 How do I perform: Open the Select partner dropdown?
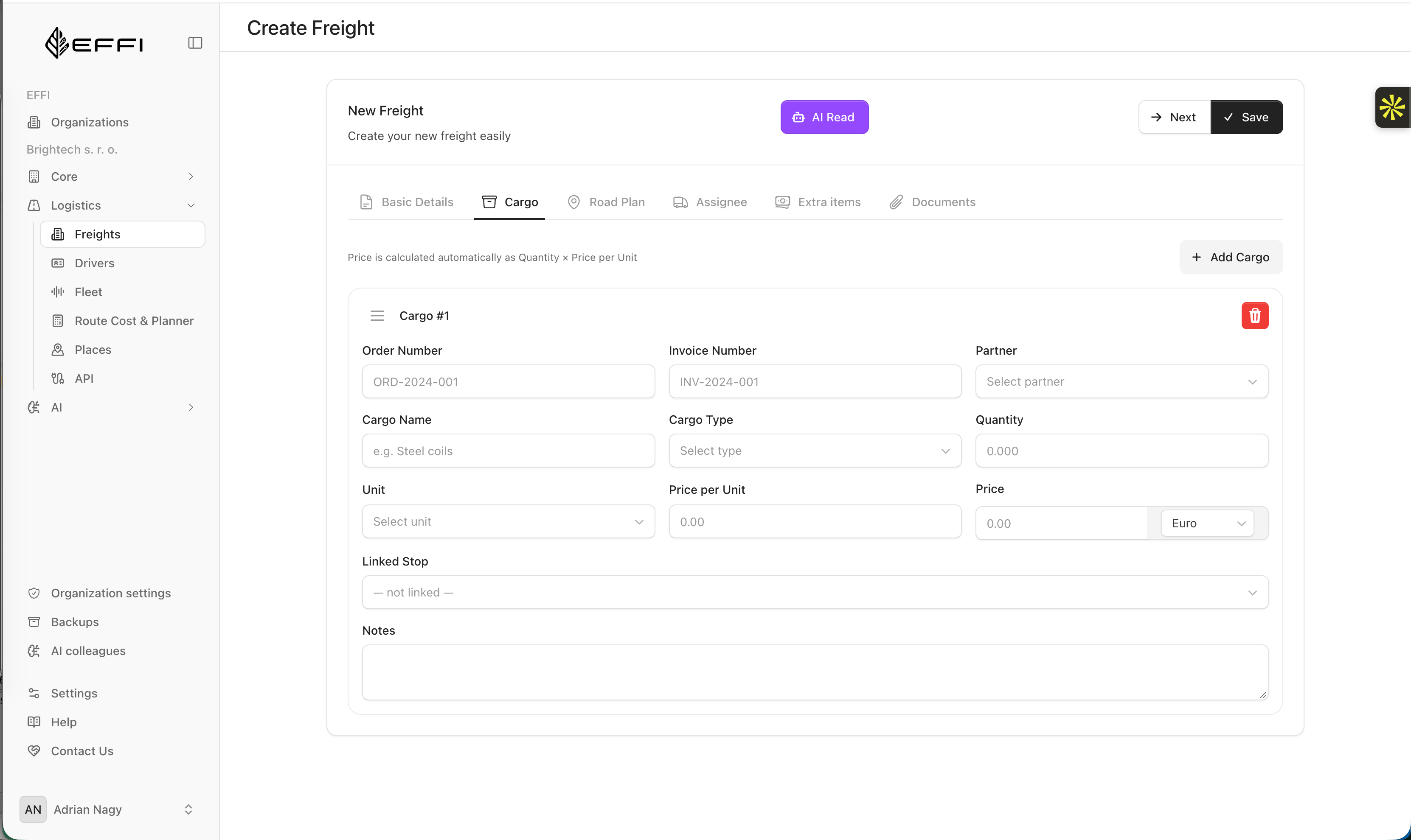tap(1121, 381)
